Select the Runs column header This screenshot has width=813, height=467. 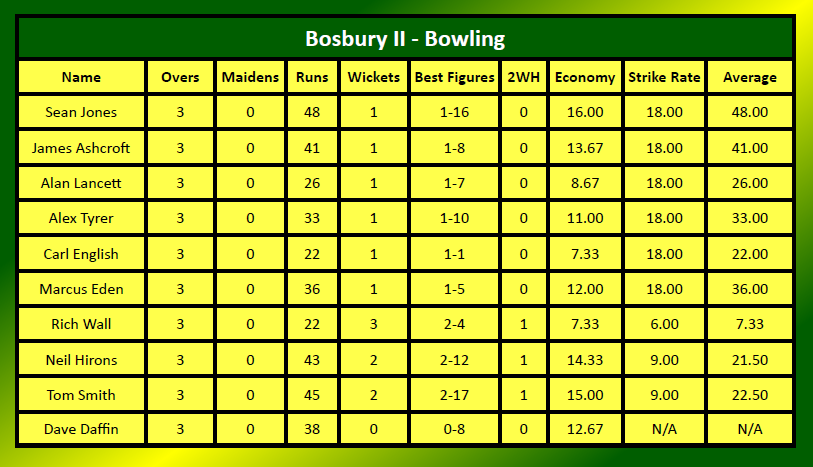click(x=312, y=77)
